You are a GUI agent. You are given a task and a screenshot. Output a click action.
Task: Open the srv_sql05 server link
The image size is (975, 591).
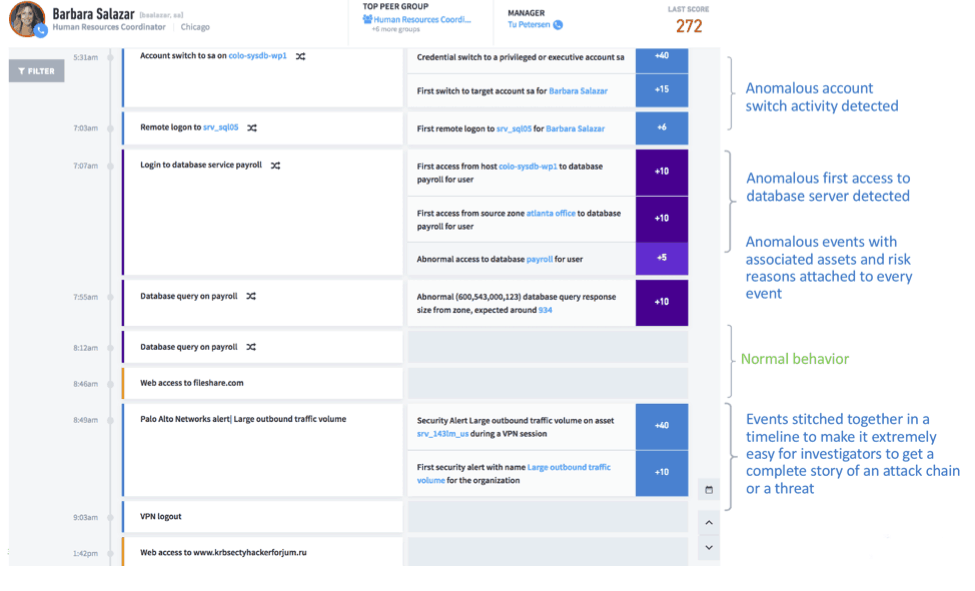point(223,127)
